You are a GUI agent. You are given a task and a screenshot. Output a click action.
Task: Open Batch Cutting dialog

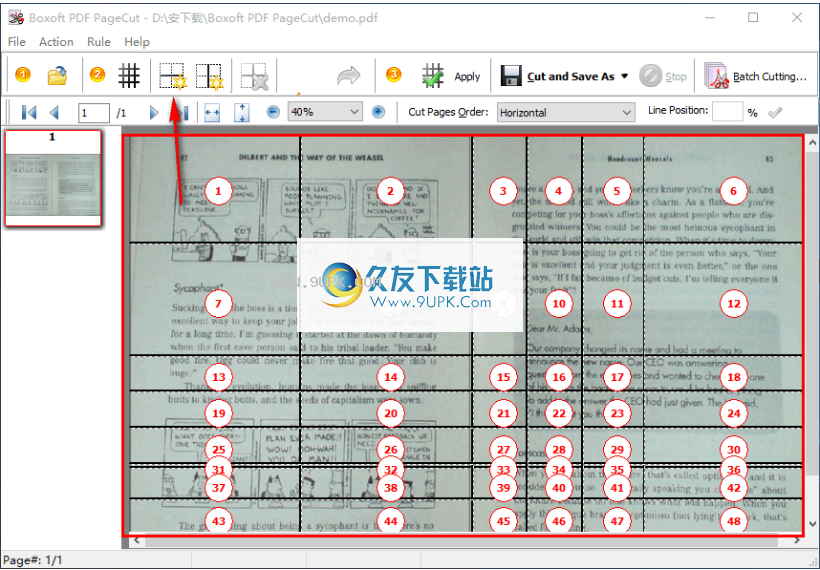(755, 76)
